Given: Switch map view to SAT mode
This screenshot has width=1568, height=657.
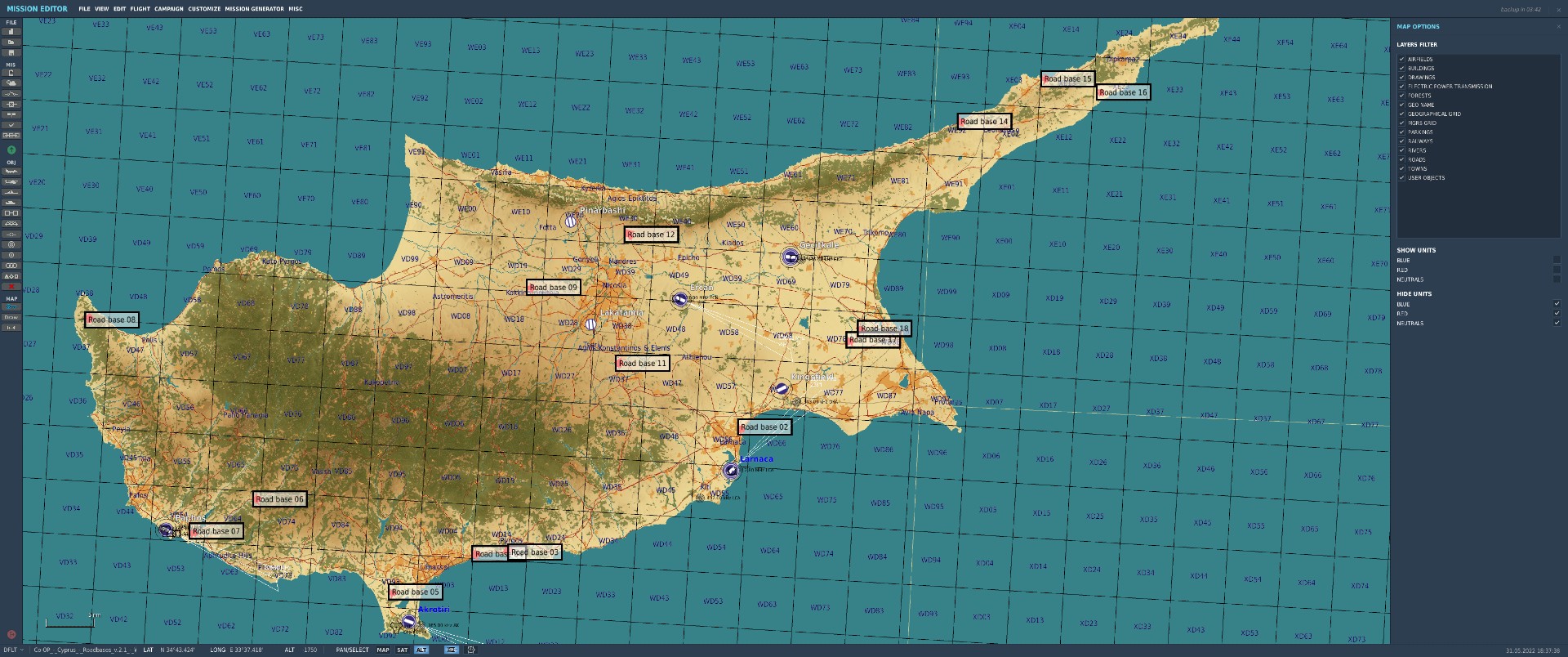Looking at the screenshot, I should pyautogui.click(x=402, y=650).
